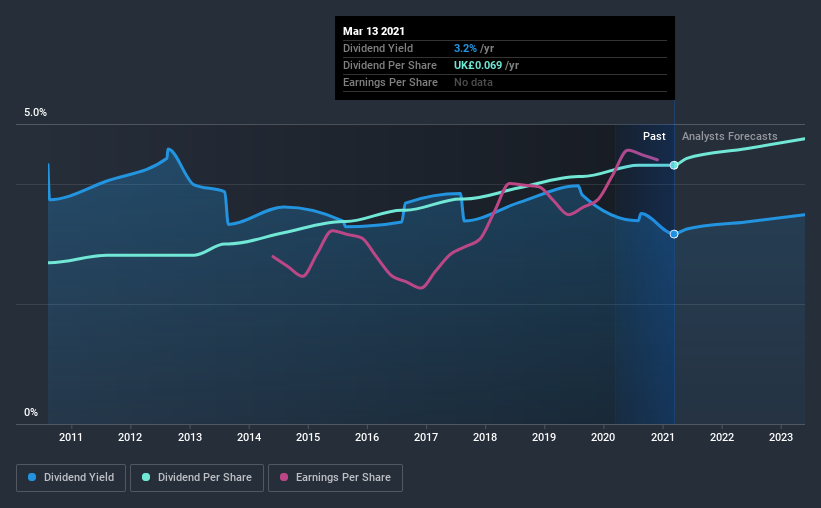
Task: Toggle the Dividend Per Share legend button
Action: (x=197, y=478)
